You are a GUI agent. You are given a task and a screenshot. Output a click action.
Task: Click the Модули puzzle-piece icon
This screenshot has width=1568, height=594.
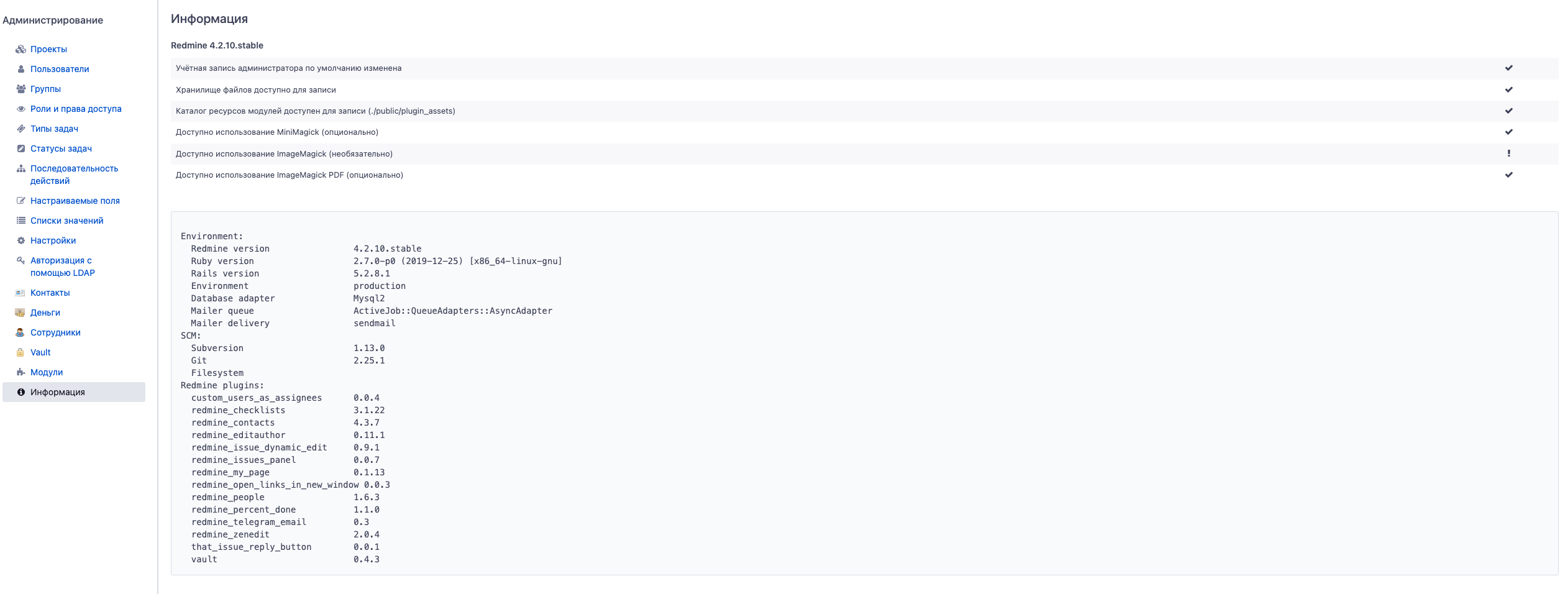point(21,372)
